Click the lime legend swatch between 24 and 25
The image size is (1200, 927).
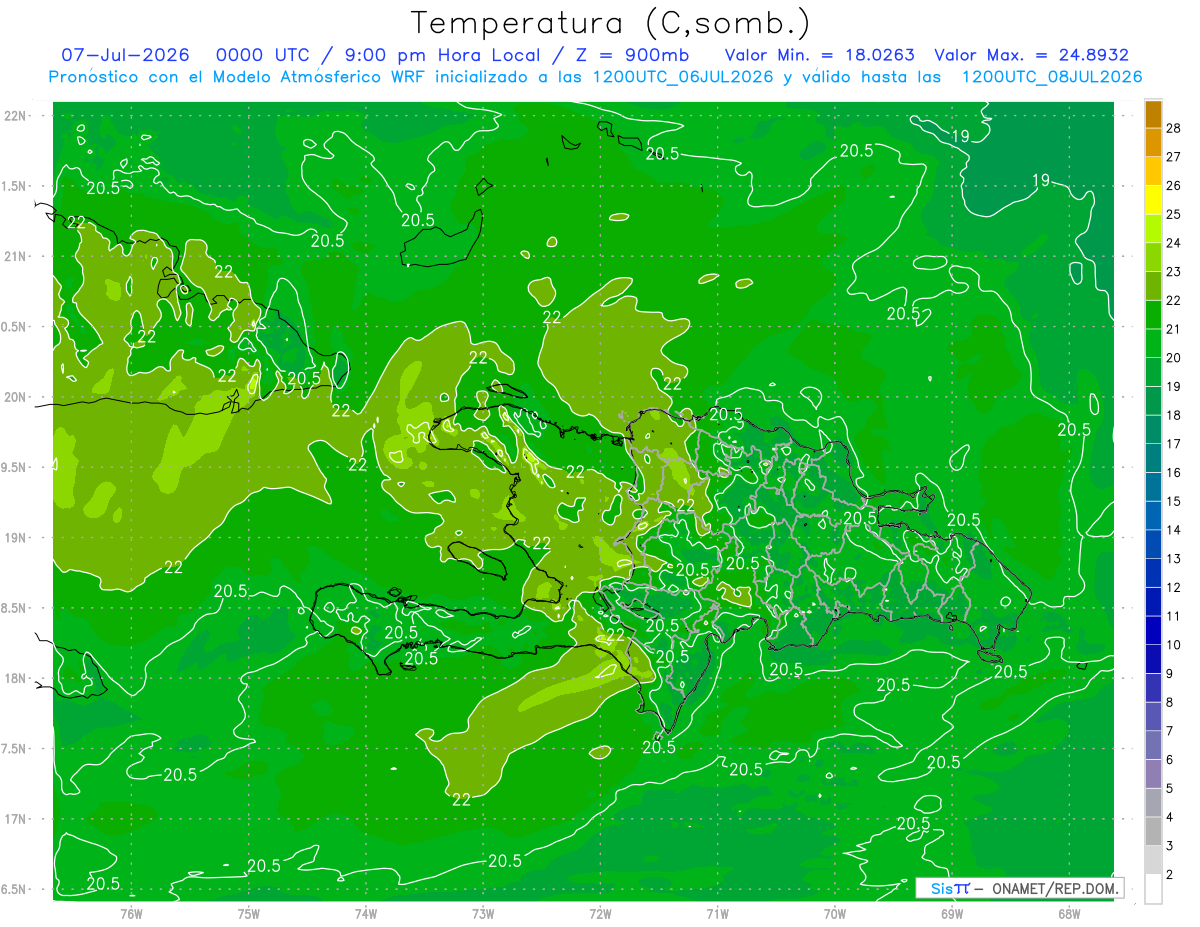1153,229
